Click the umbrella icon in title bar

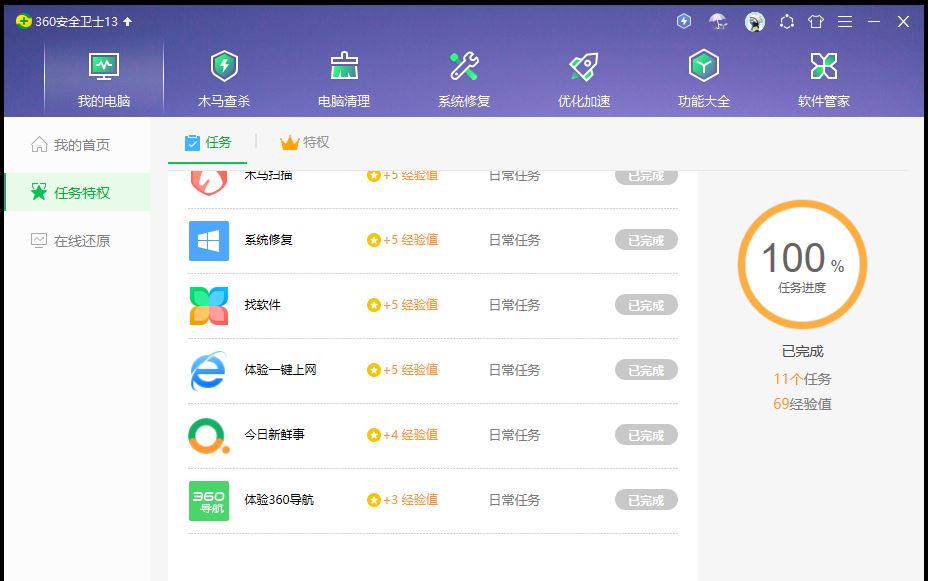pos(718,21)
